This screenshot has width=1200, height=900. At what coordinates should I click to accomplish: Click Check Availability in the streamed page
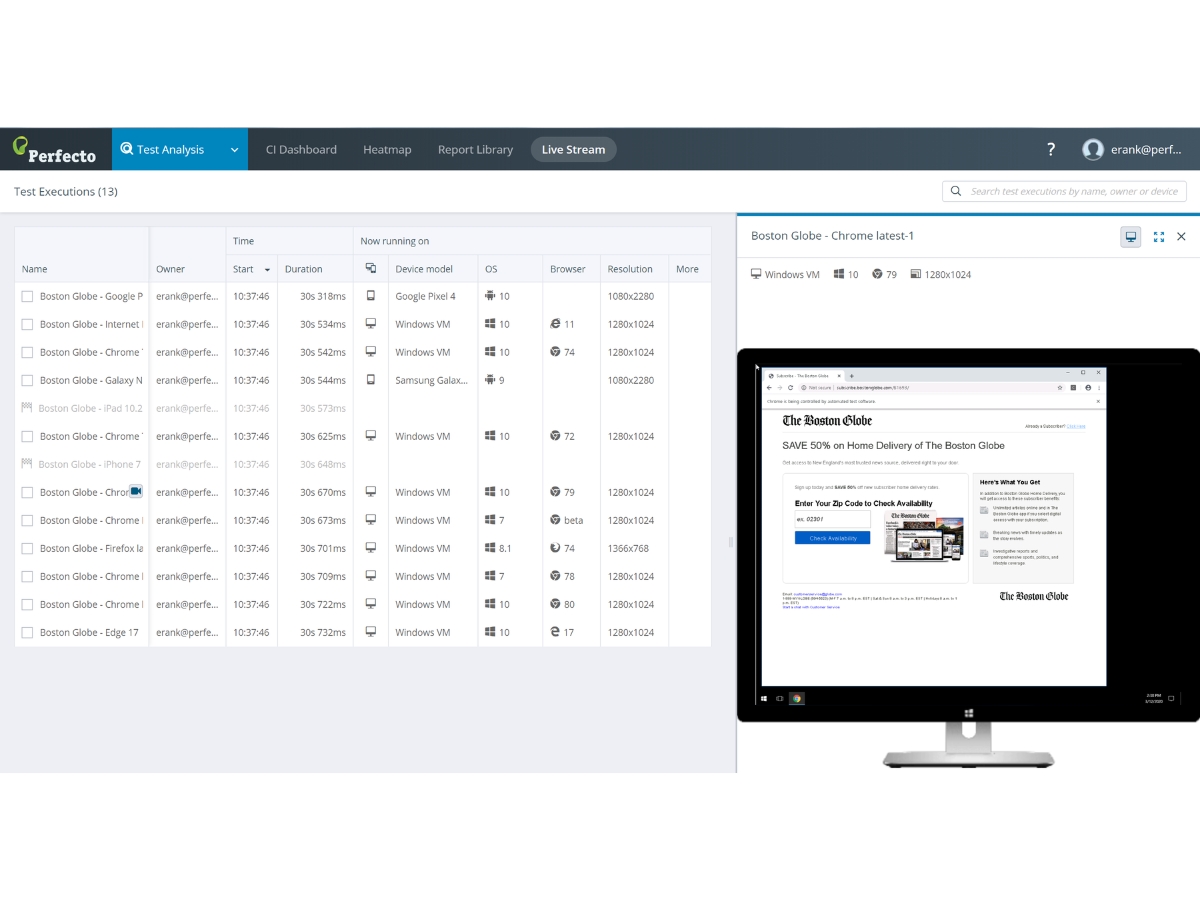tap(832, 538)
